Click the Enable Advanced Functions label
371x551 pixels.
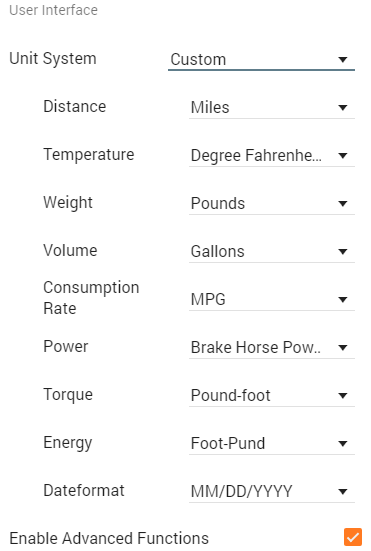click(109, 538)
